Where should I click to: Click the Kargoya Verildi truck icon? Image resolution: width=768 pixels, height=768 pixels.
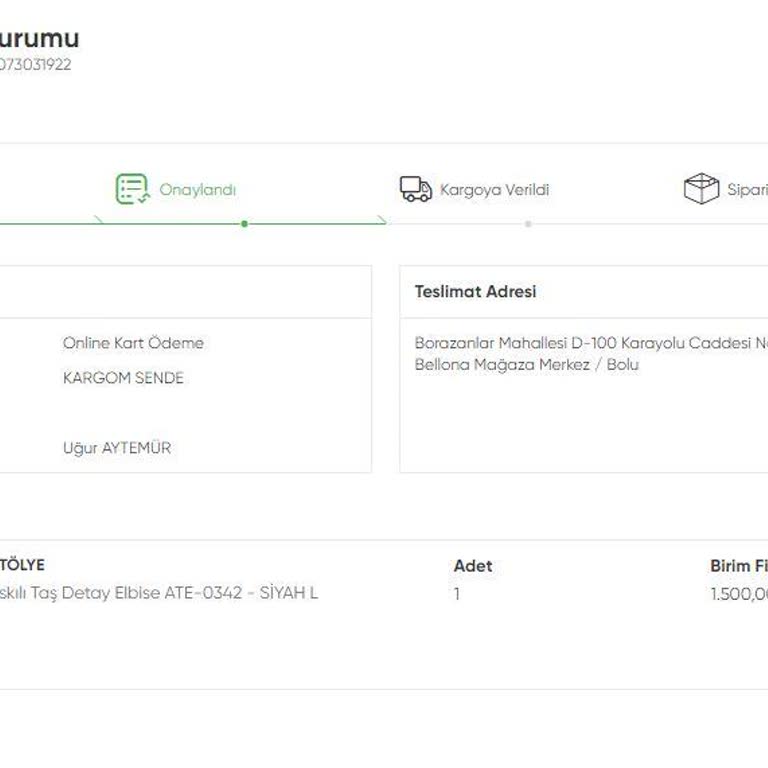[x=415, y=189]
